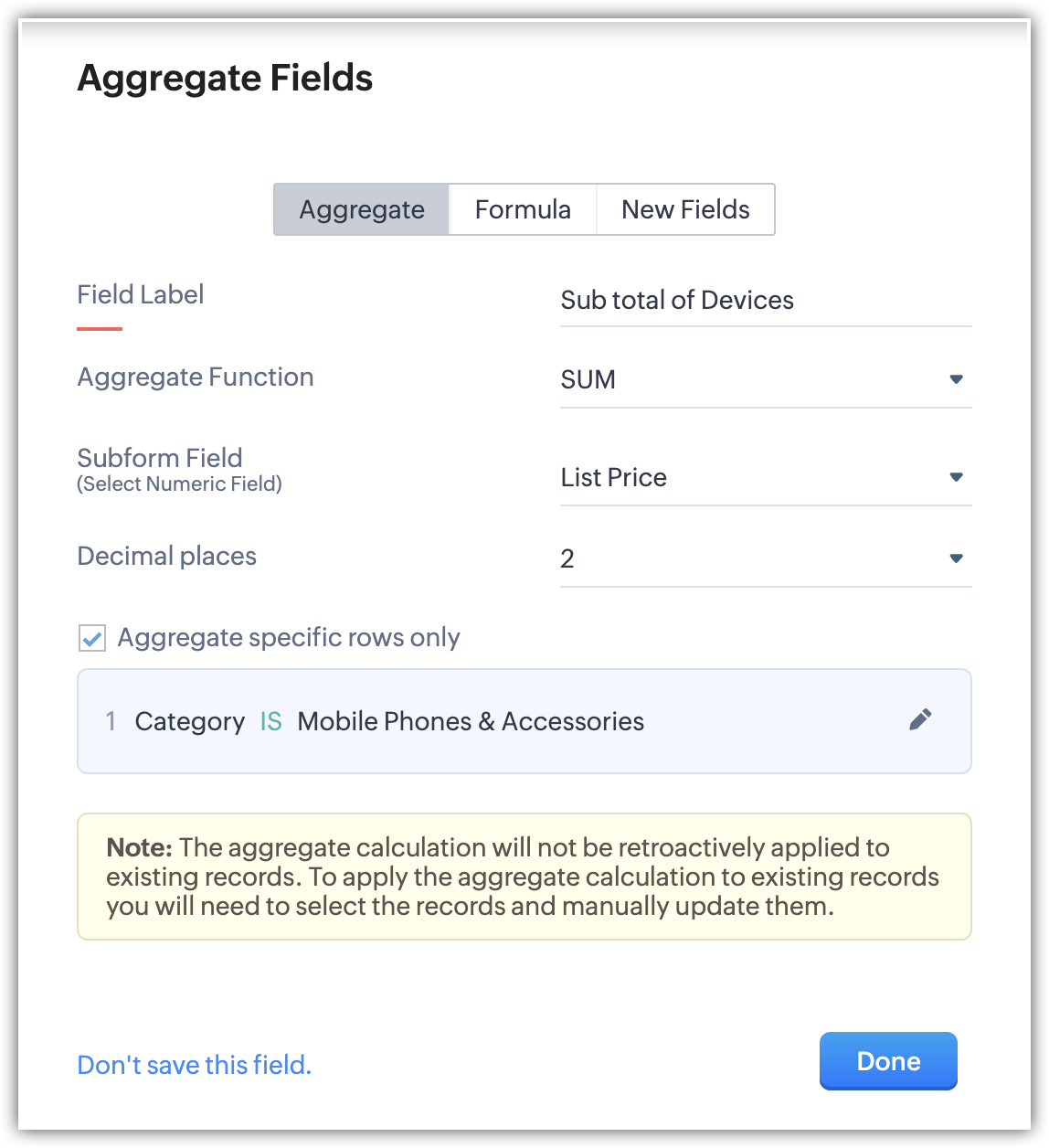The image size is (1049, 1148).
Task: Click Mobile Phones & Accessories criteria value
Action: pos(471,721)
